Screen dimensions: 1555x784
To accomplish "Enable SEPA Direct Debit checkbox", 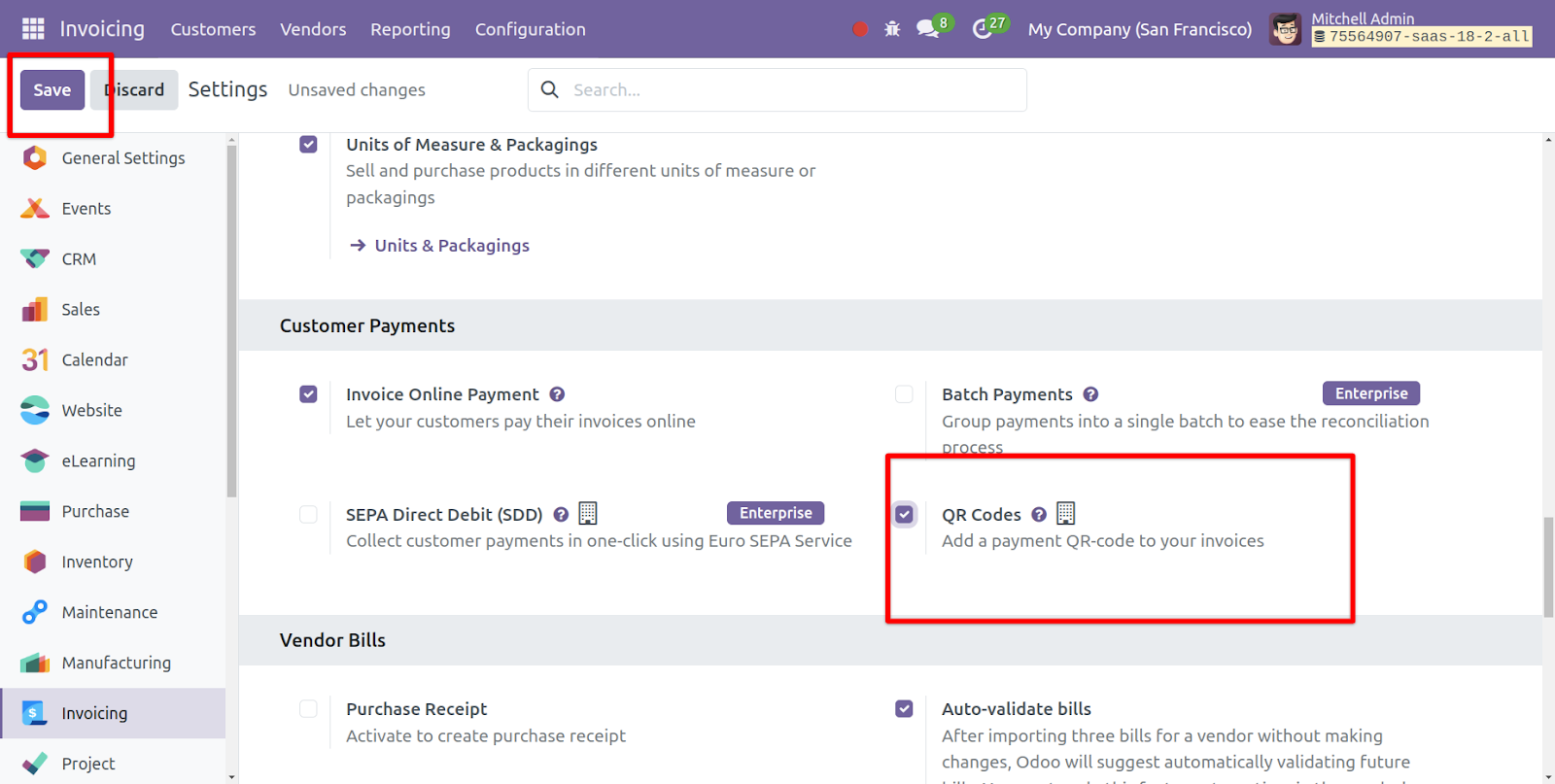I will click(x=308, y=515).
